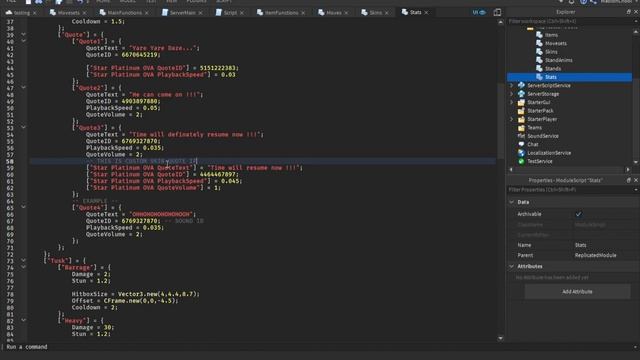Click the Add Attribute button
Screen dimensions: 640x360
577,291
